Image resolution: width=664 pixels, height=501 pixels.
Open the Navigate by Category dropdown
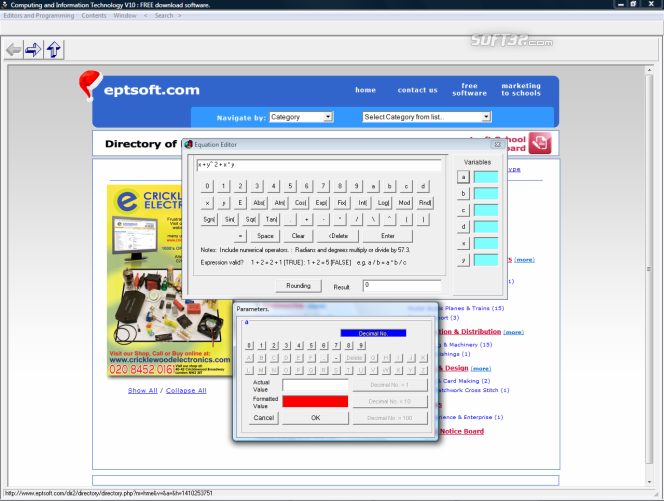pyautogui.click(x=301, y=117)
